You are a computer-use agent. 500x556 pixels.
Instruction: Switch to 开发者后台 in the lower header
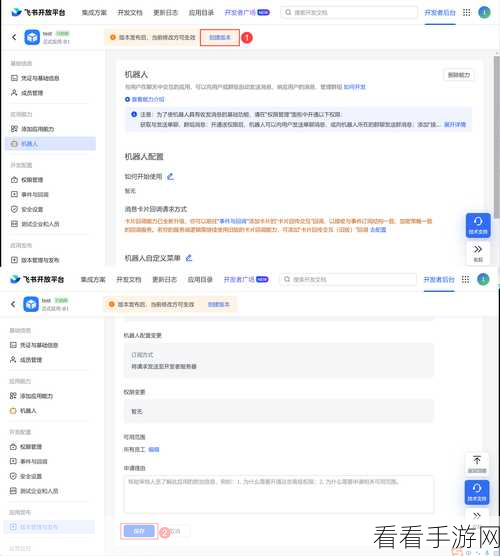(x=439, y=280)
